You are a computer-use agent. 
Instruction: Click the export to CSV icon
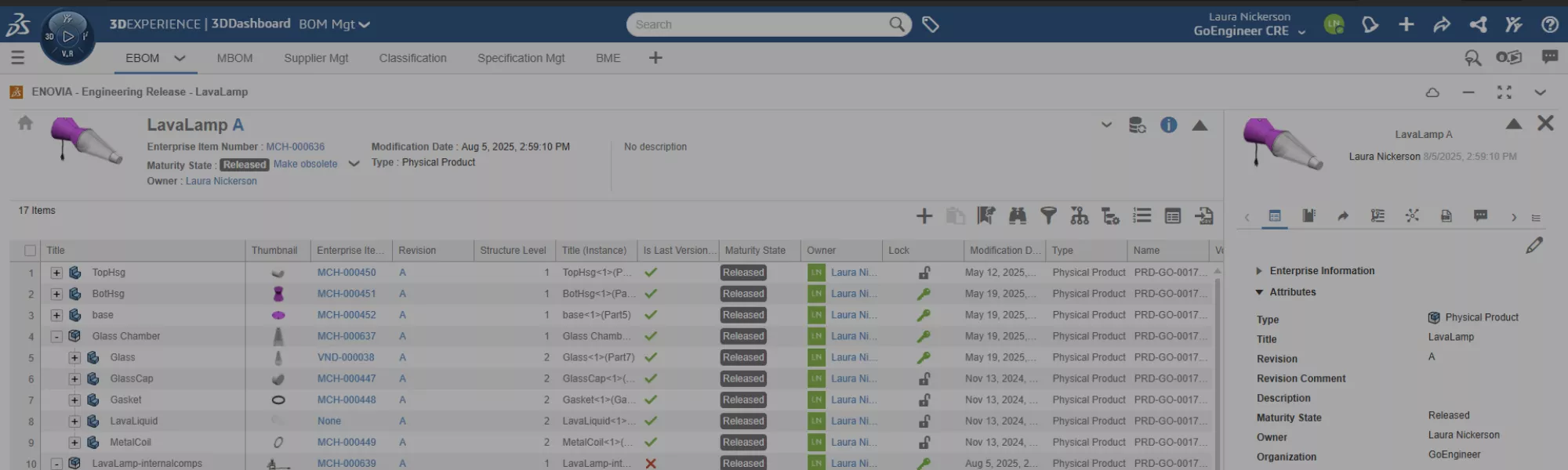click(x=1204, y=216)
